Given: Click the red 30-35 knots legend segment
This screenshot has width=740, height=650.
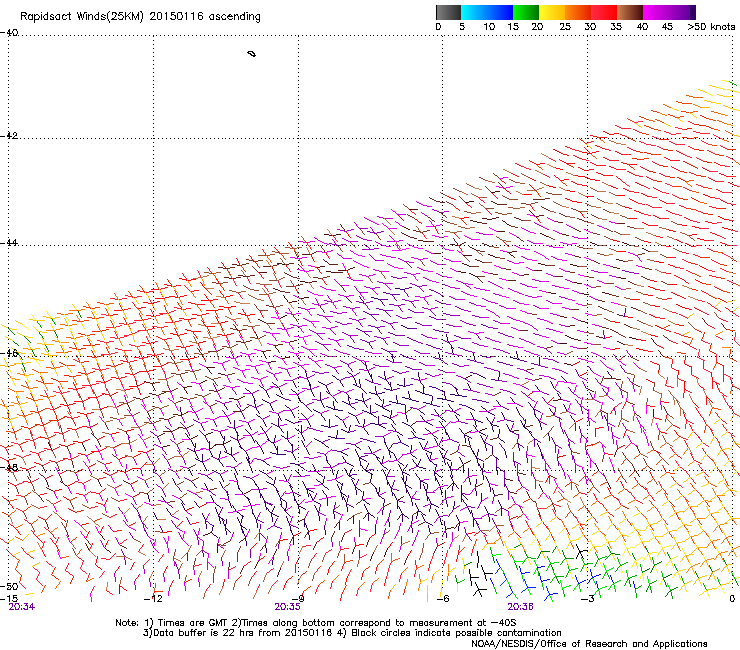Looking at the screenshot, I should [x=604, y=12].
